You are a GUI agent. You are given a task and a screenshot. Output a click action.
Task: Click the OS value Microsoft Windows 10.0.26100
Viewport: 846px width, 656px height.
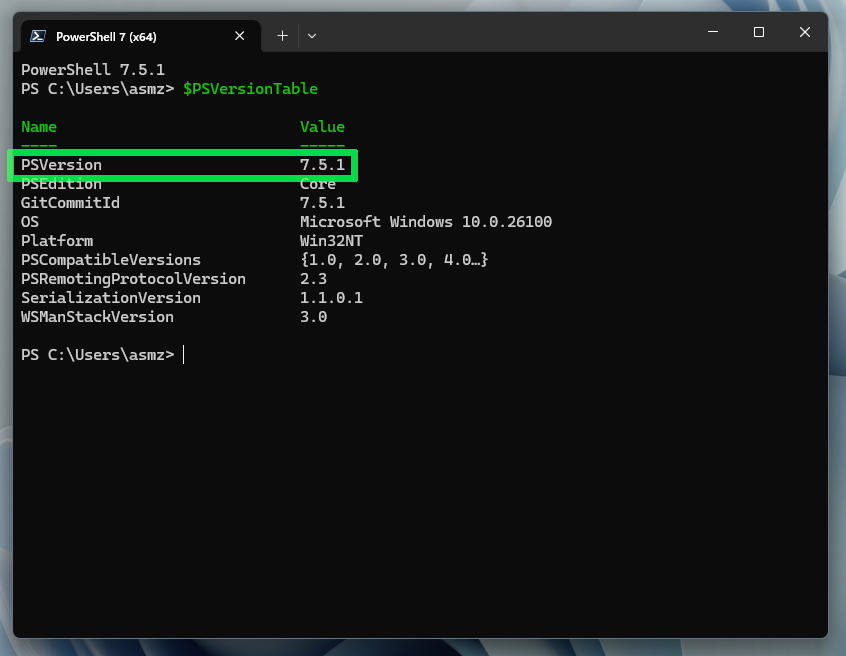426,222
